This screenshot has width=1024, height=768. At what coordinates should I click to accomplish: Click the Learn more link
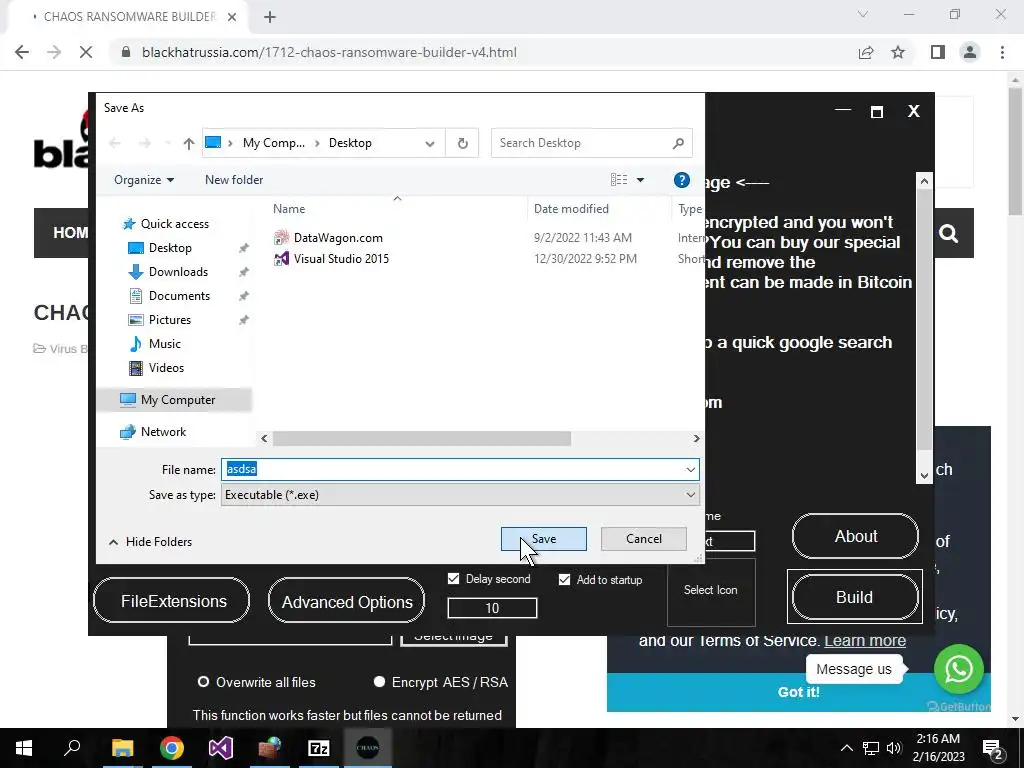point(865,641)
